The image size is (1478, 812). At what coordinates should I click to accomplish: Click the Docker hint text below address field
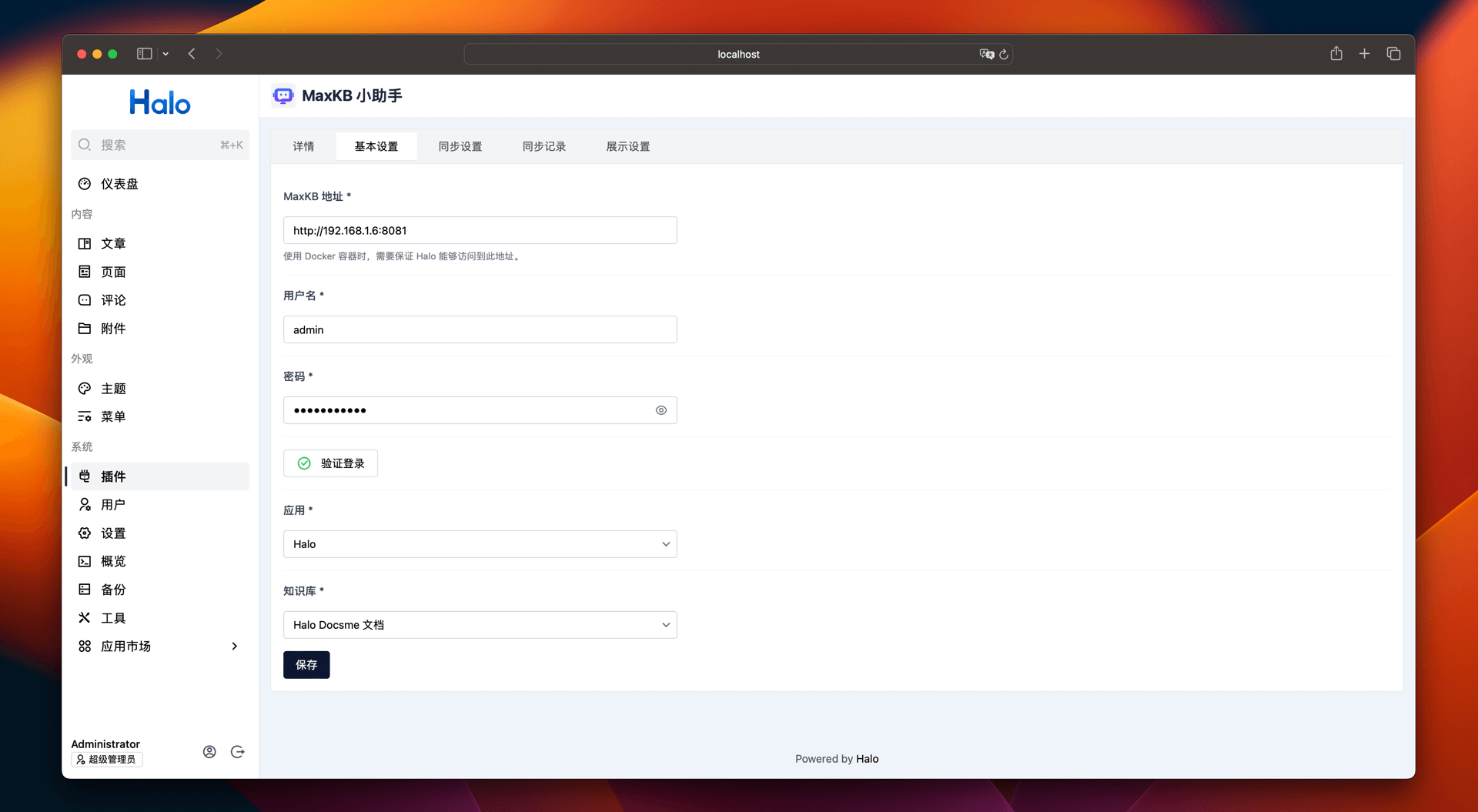pos(403,256)
